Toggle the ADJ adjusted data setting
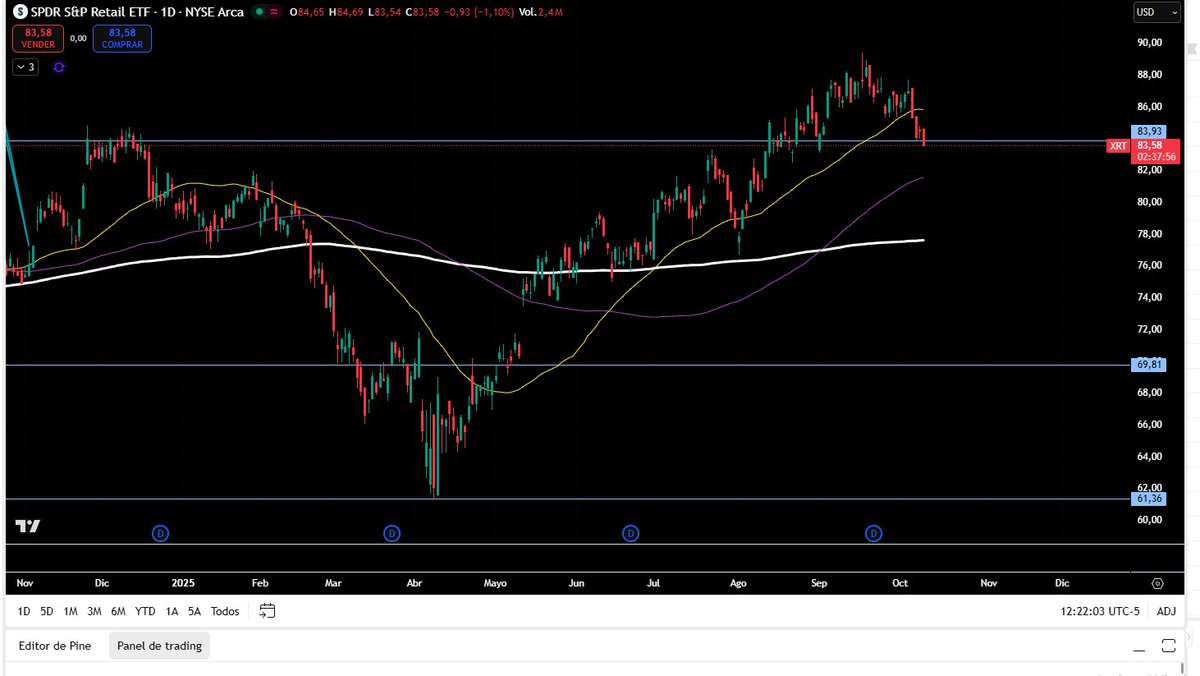Viewport: 1200px width, 676px height. (x=1166, y=611)
